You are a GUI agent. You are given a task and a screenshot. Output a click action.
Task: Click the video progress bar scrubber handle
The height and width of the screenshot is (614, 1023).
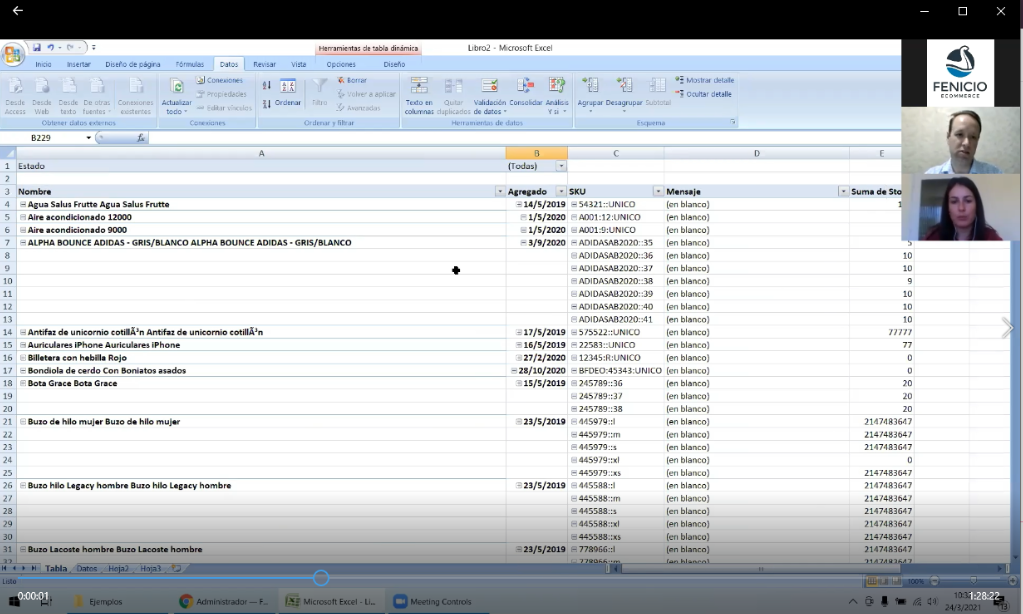321,578
